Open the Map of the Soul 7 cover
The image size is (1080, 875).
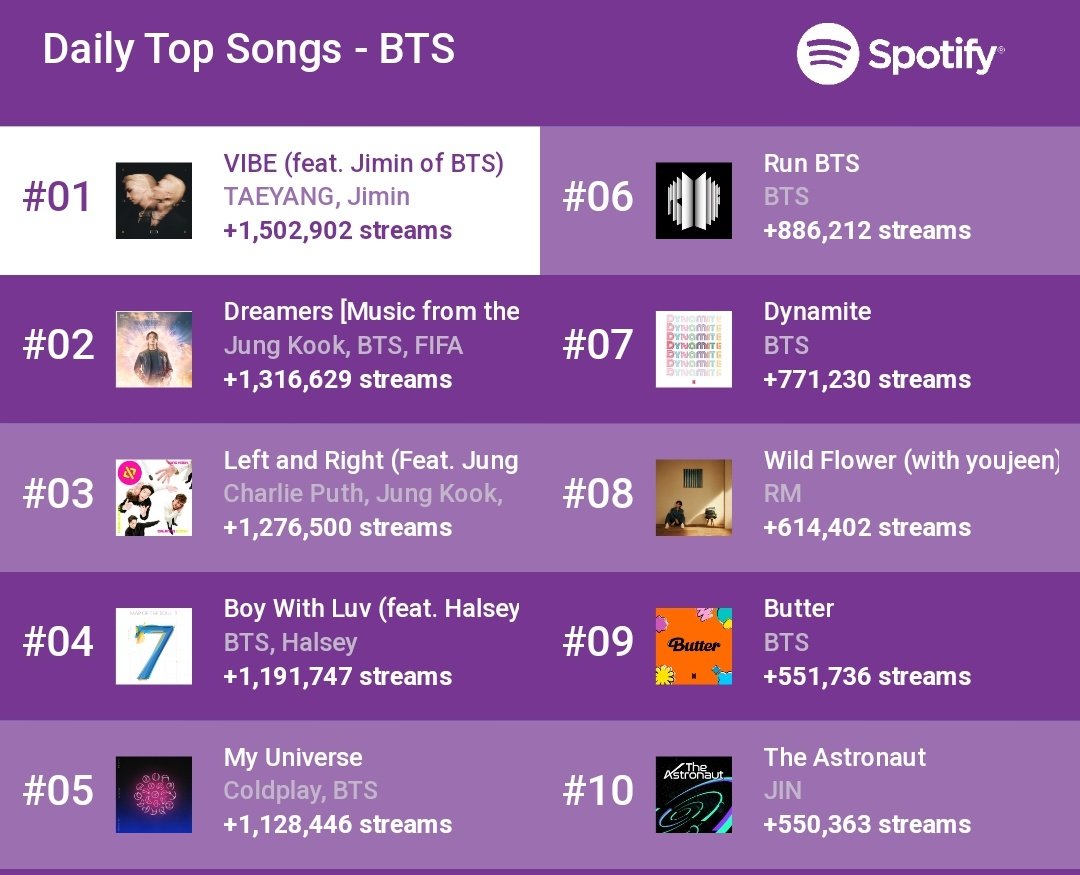pyautogui.click(x=154, y=646)
